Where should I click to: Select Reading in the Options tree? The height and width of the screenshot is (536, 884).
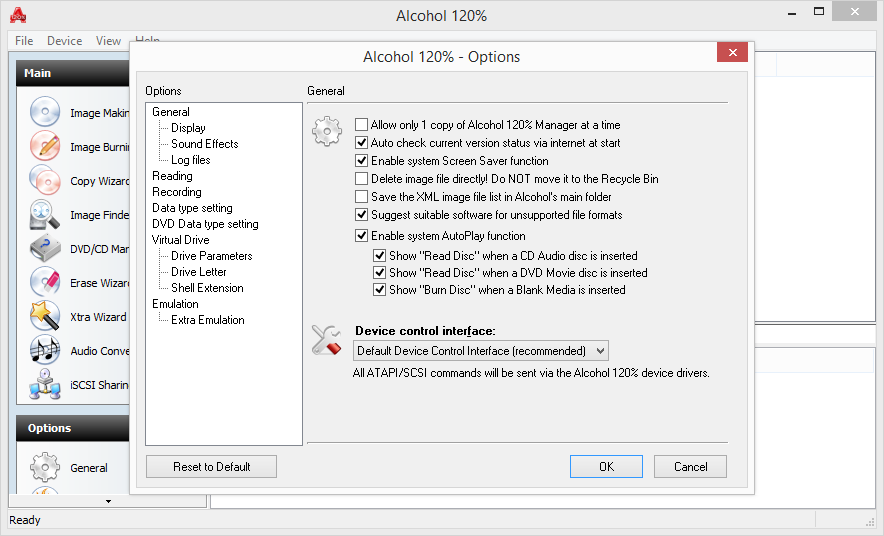pyautogui.click(x=172, y=176)
